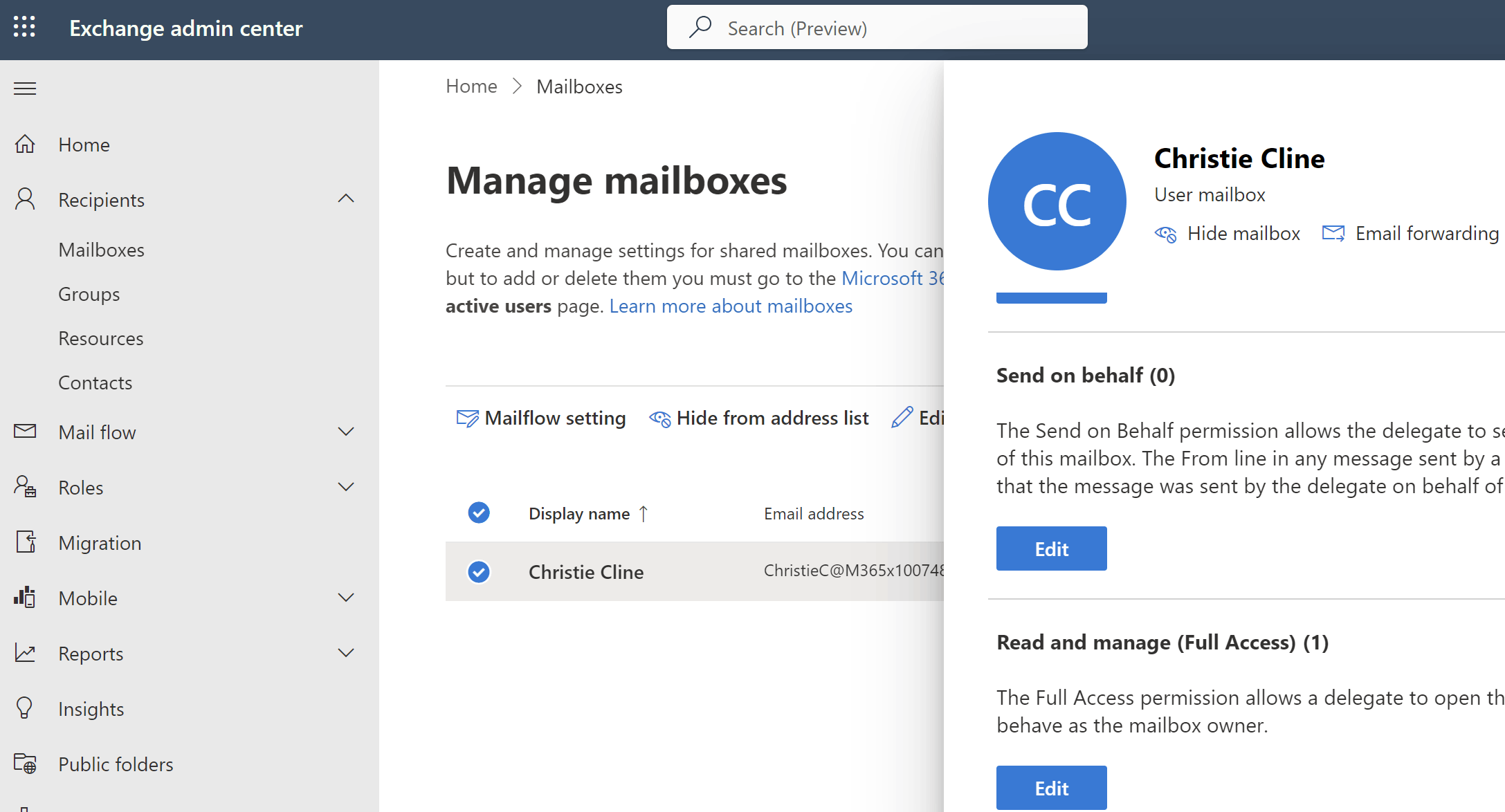Click the Exchange admin center title
Screen dimensions: 1505x812
pyautogui.click(x=186, y=28)
